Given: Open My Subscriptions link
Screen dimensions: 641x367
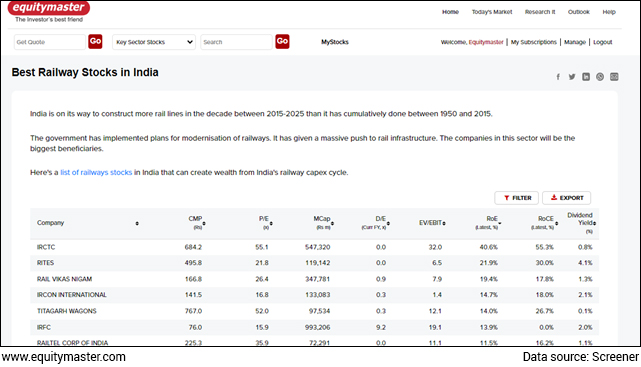Looking at the screenshot, I should point(533,42).
